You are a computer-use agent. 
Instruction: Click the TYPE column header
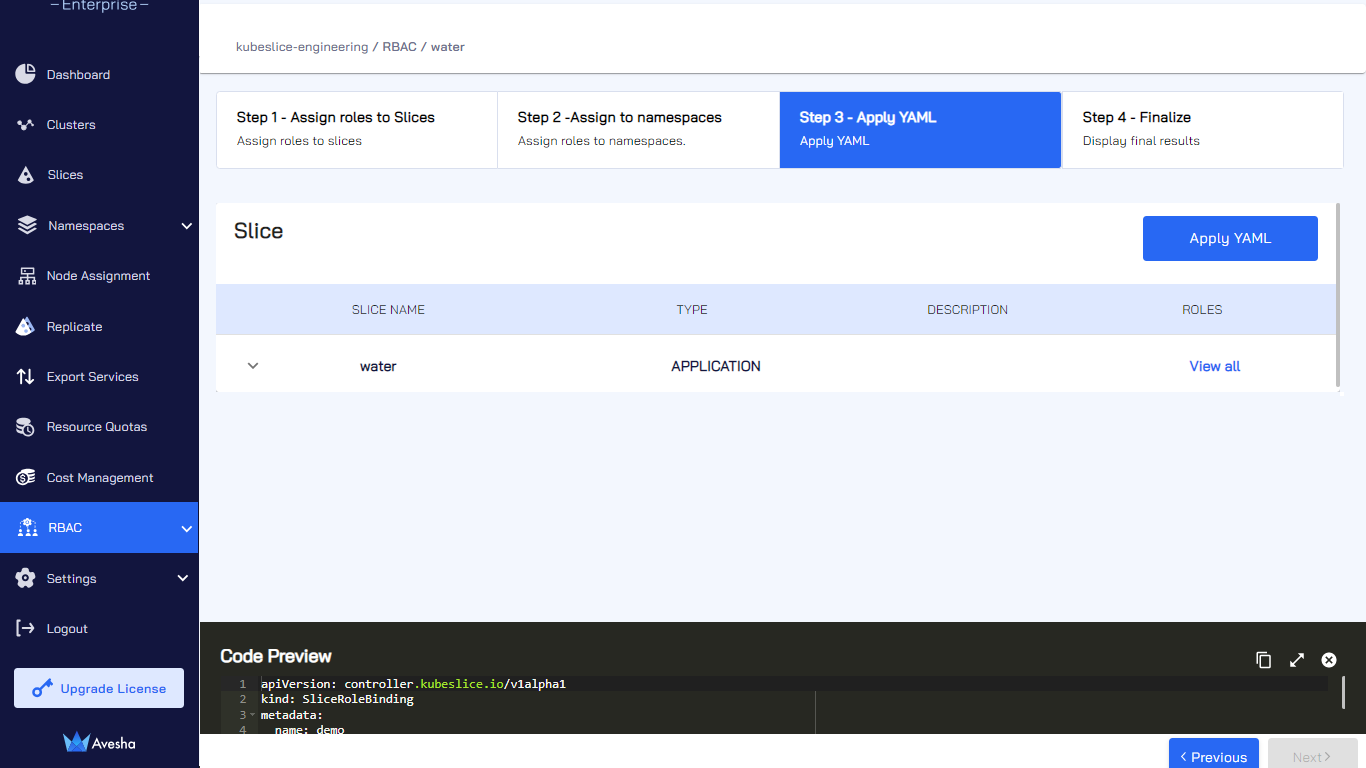click(692, 310)
